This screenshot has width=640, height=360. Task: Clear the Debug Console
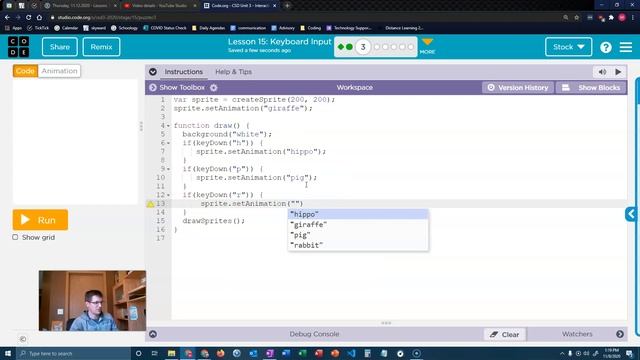[505, 335]
